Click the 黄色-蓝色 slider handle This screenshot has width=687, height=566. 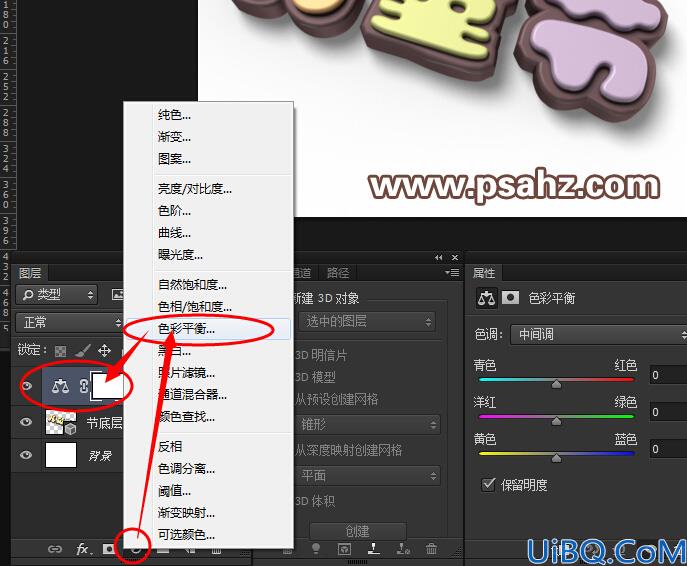click(556, 458)
